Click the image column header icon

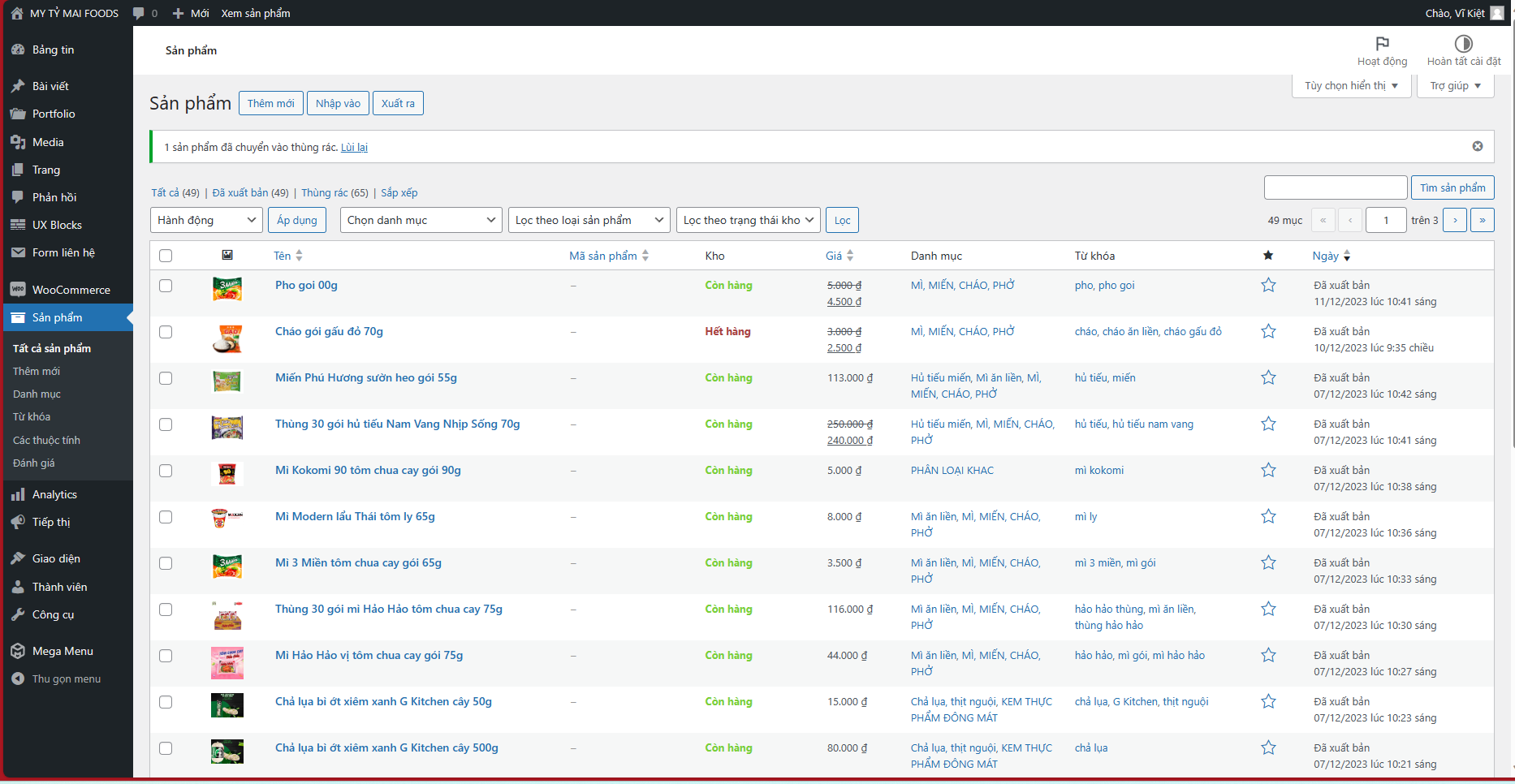point(227,255)
